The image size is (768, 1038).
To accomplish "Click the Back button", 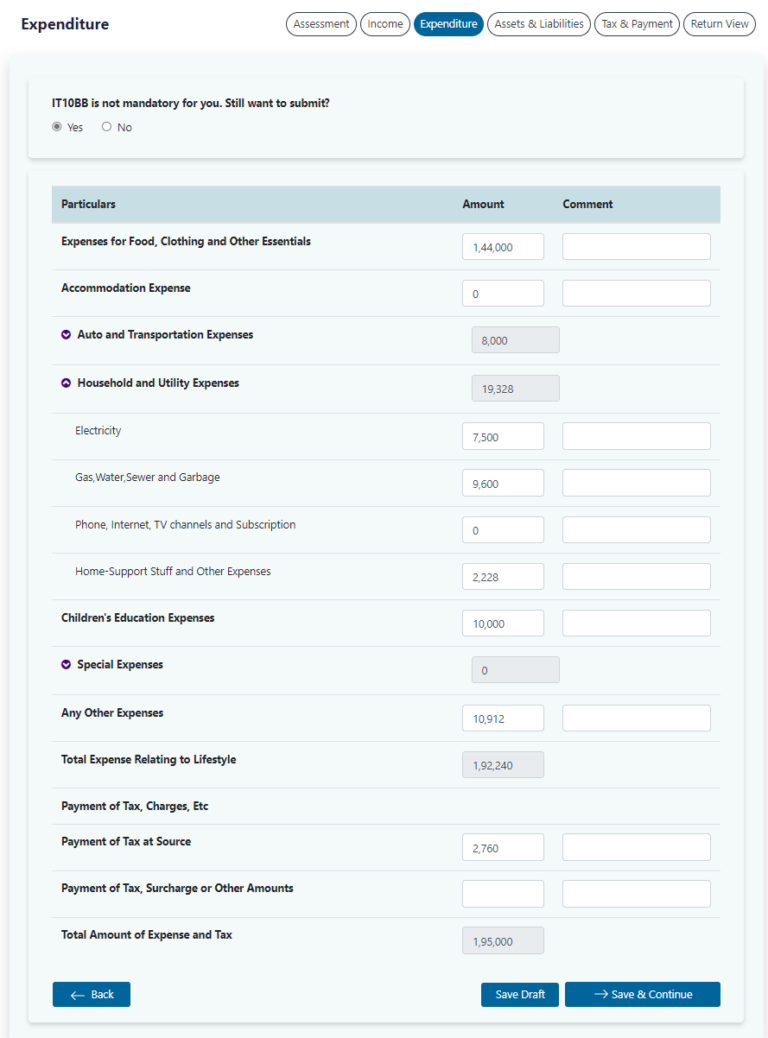I will pyautogui.click(x=91, y=994).
